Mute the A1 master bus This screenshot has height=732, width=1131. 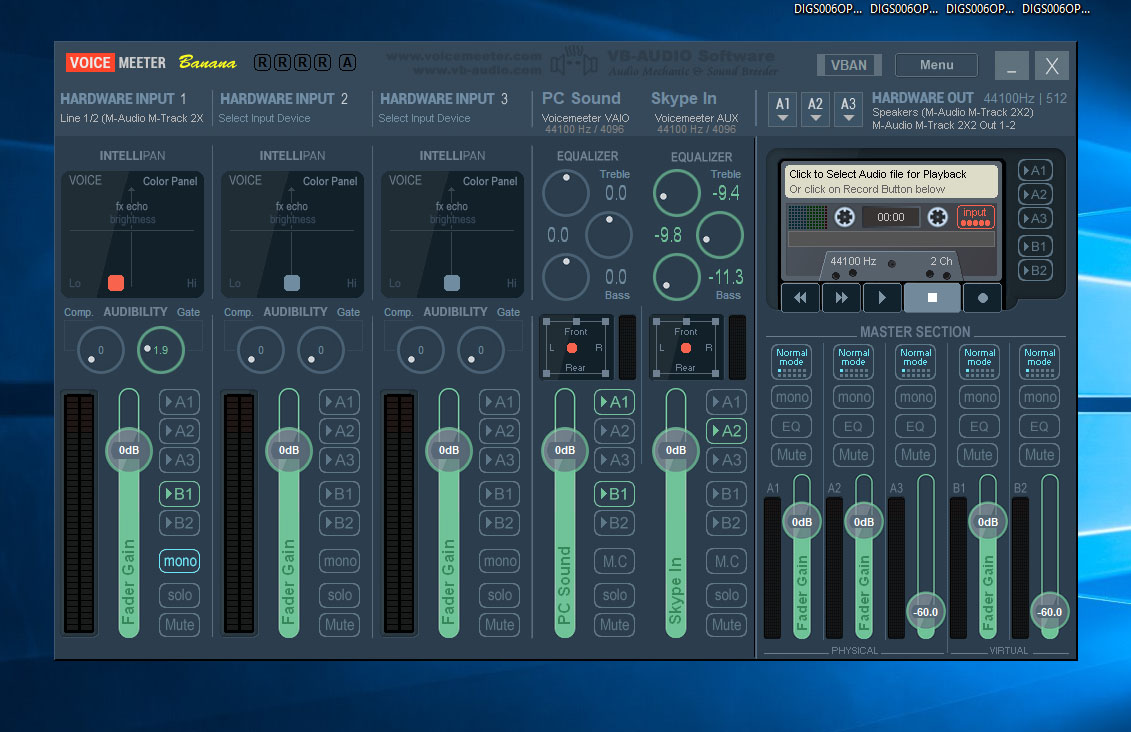click(x=791, y=455)
